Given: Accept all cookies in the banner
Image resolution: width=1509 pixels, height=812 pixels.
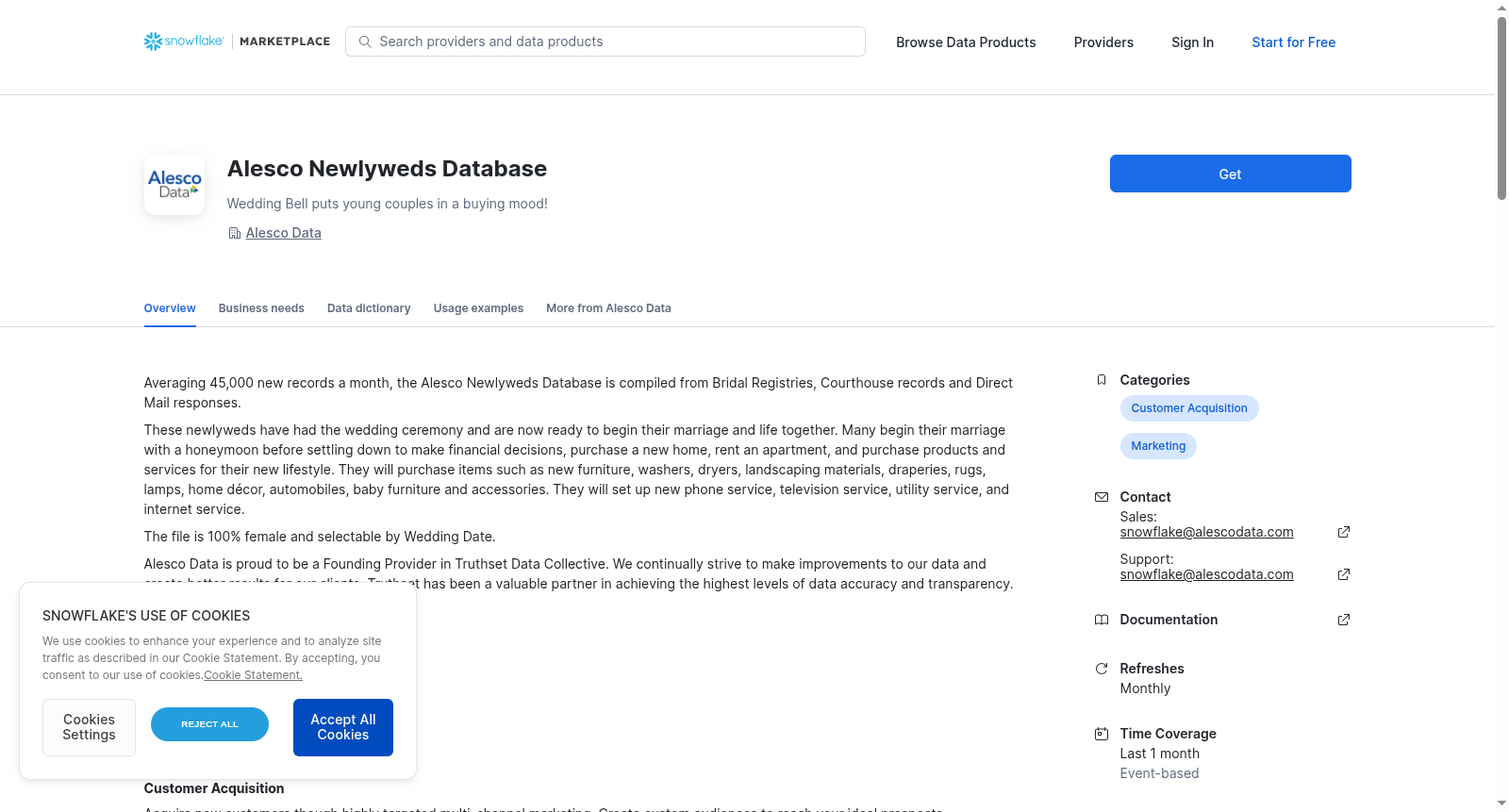Looking at the screenshot, I should (x=343, y=727).
